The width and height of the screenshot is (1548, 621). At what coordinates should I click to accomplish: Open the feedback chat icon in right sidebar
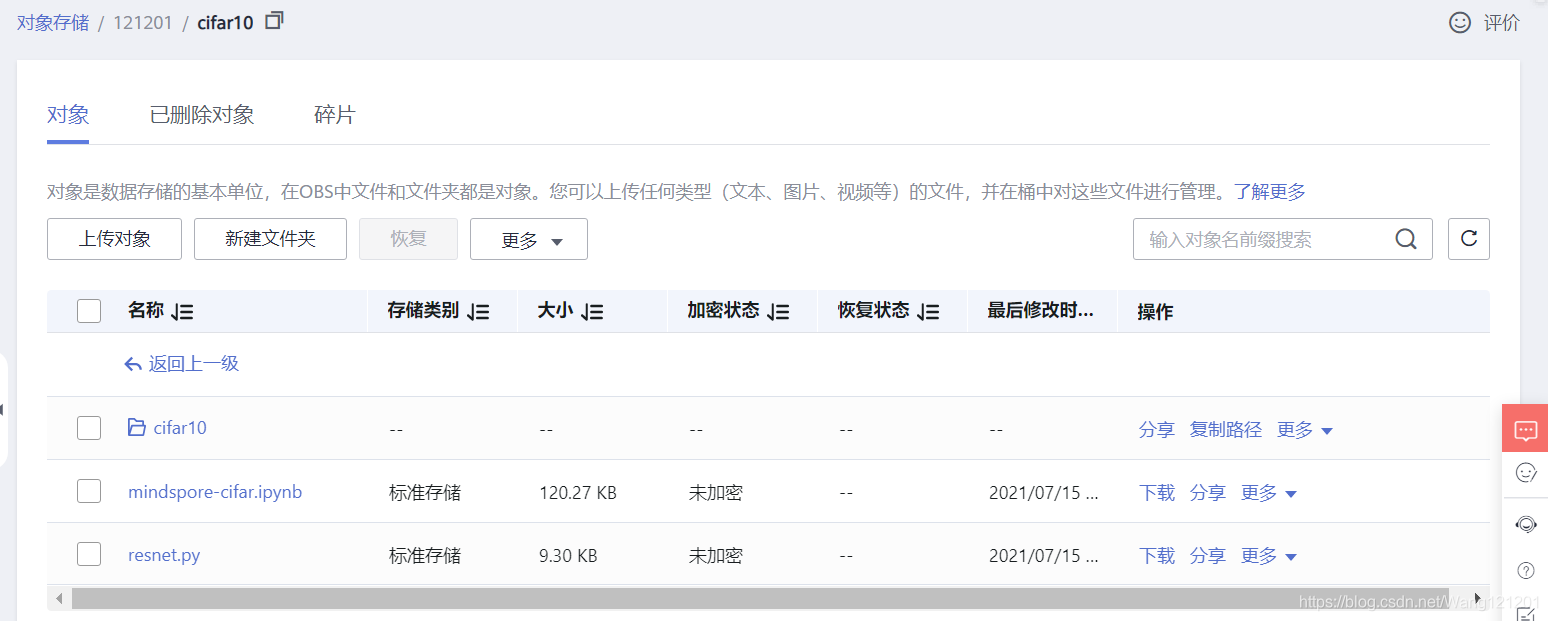[x=1525, y=429]
